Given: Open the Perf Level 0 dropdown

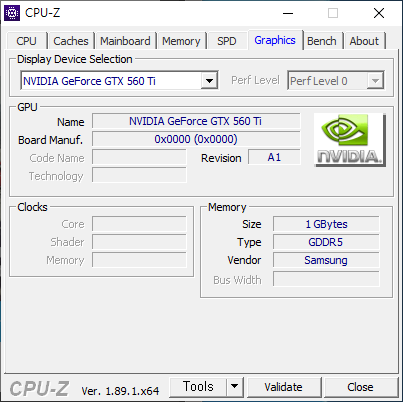Looking at the screenshot, I should [x=336, y=80].
